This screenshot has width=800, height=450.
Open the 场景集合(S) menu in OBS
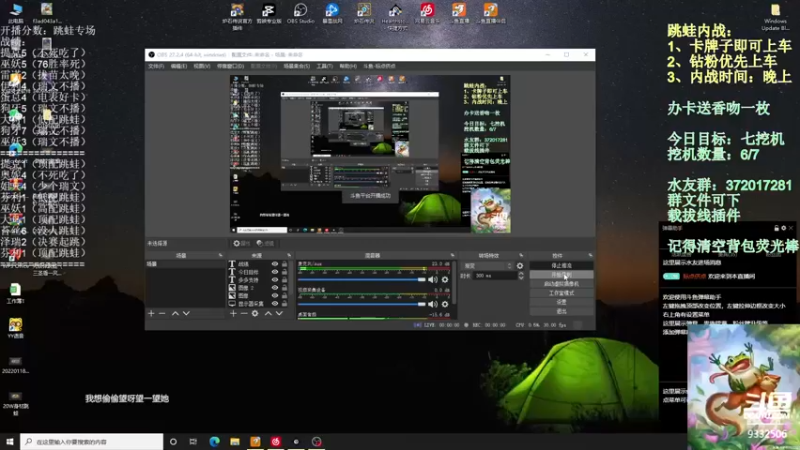coord(296,66)
